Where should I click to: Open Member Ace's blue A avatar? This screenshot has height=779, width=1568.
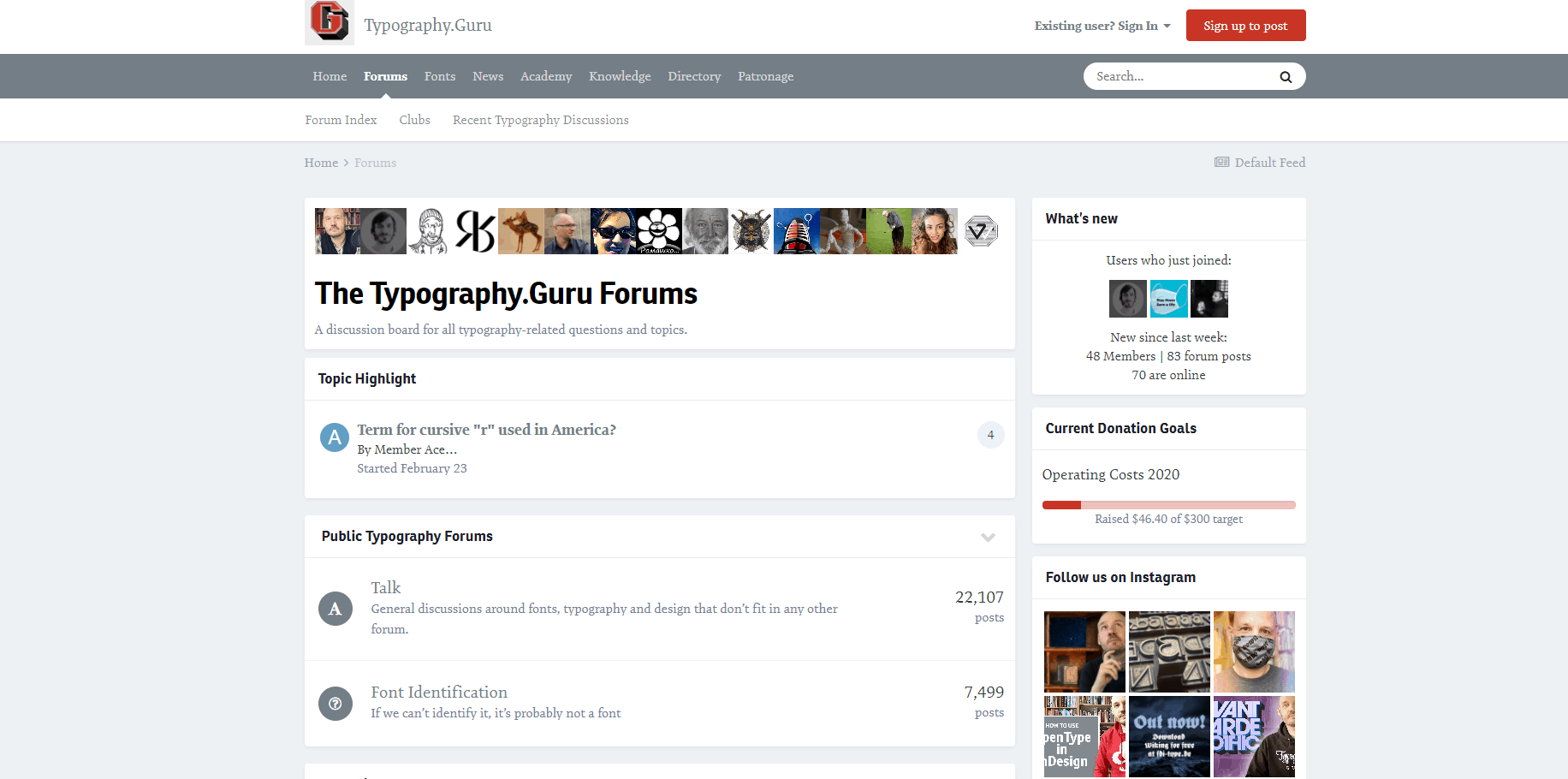pos(335,437)
